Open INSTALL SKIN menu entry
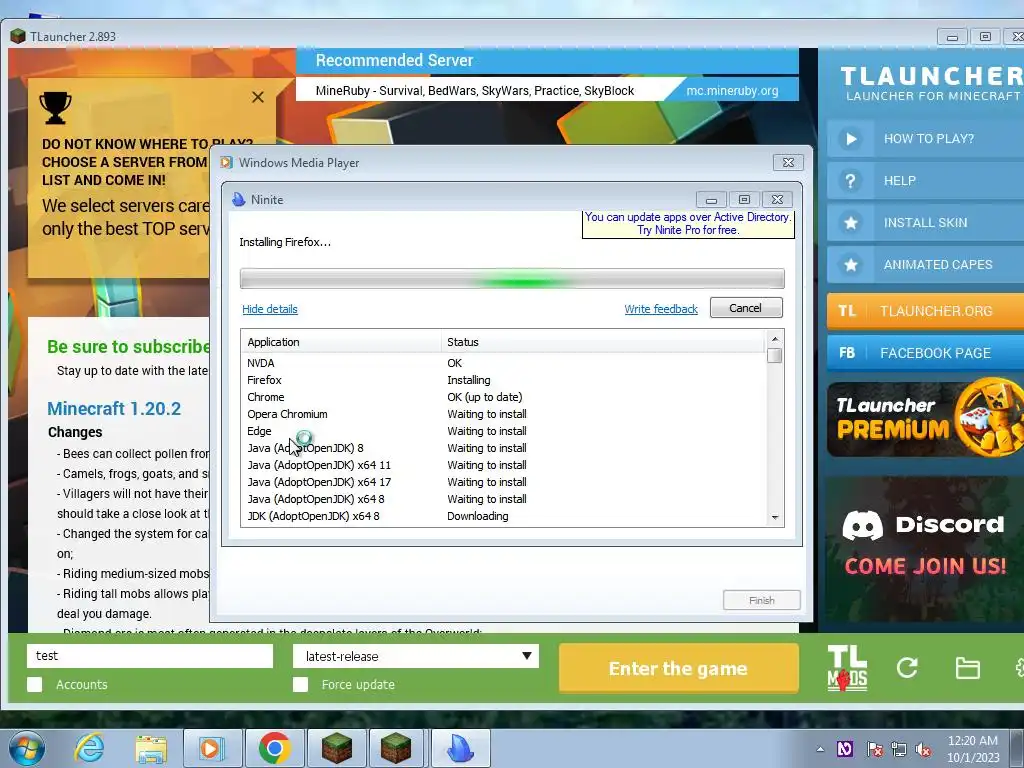 [x=925, y=223]
